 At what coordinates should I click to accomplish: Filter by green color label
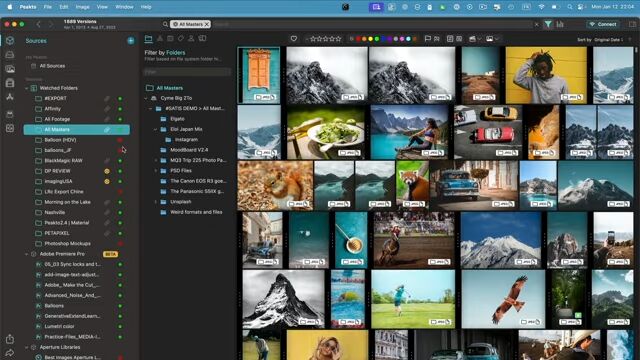(x=377, y=39)
